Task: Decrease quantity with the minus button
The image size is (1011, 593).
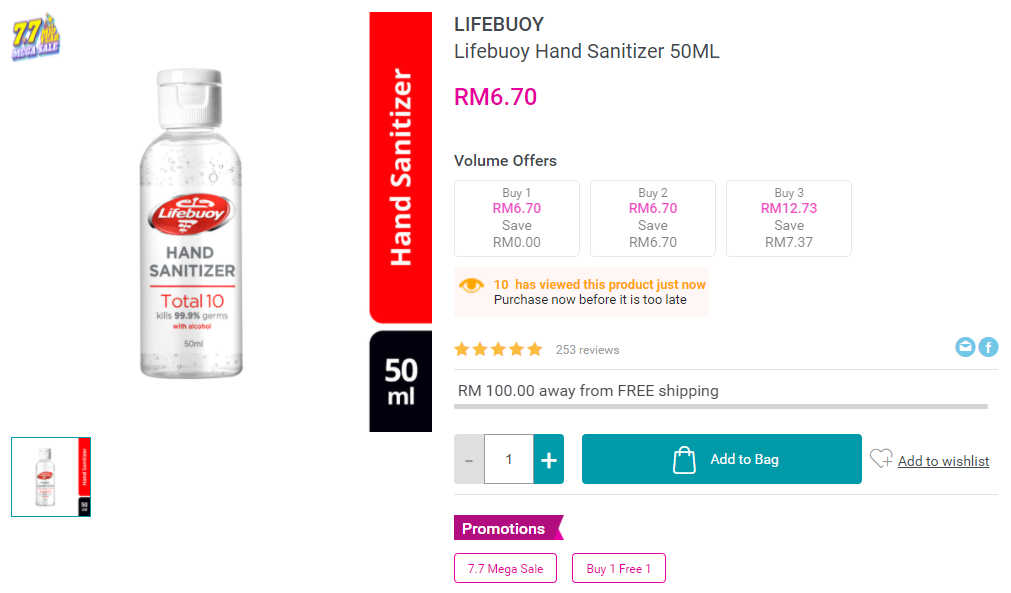Action: (469, 459)
